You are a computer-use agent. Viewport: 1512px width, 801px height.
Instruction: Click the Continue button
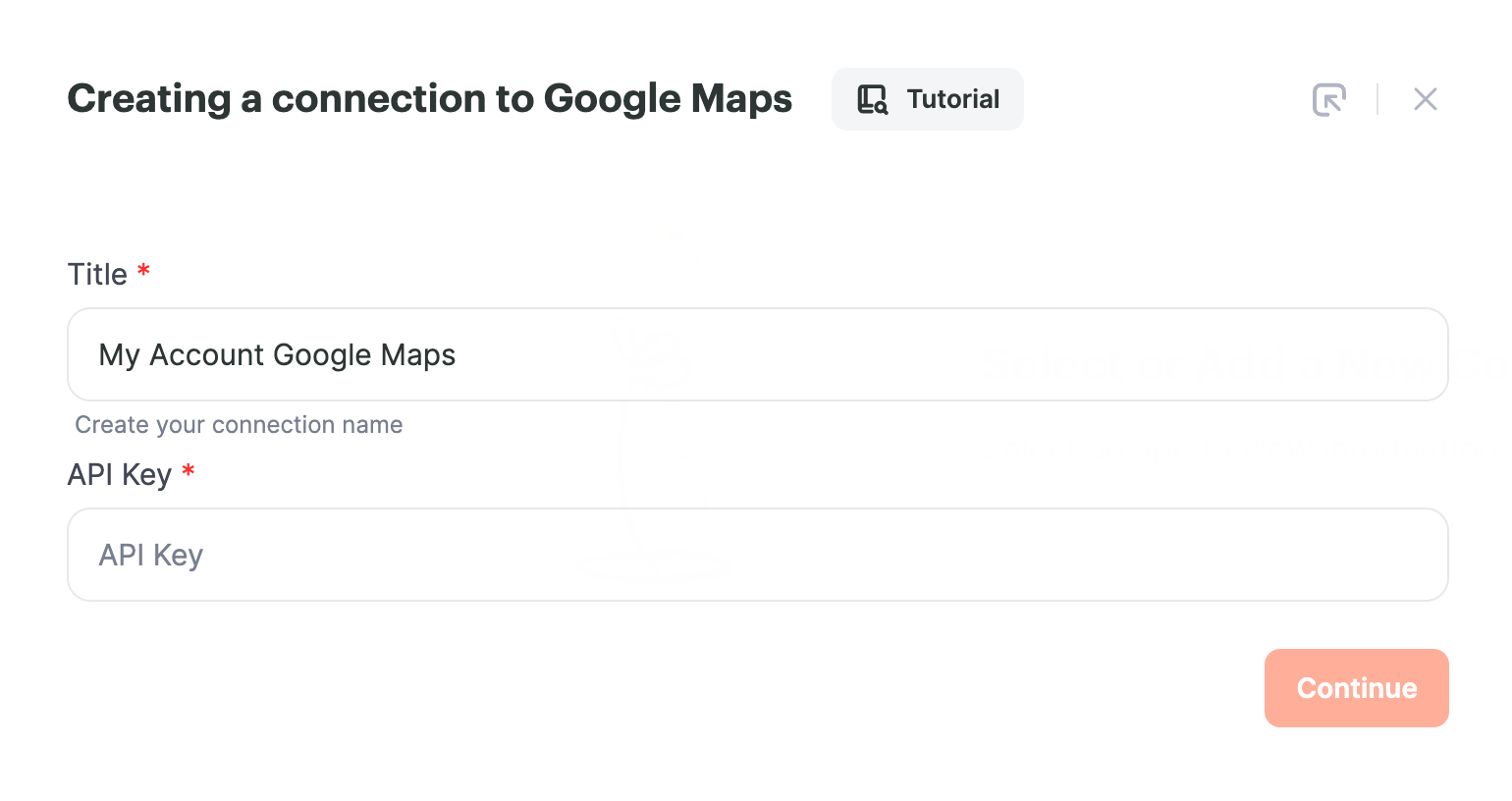1357,688
